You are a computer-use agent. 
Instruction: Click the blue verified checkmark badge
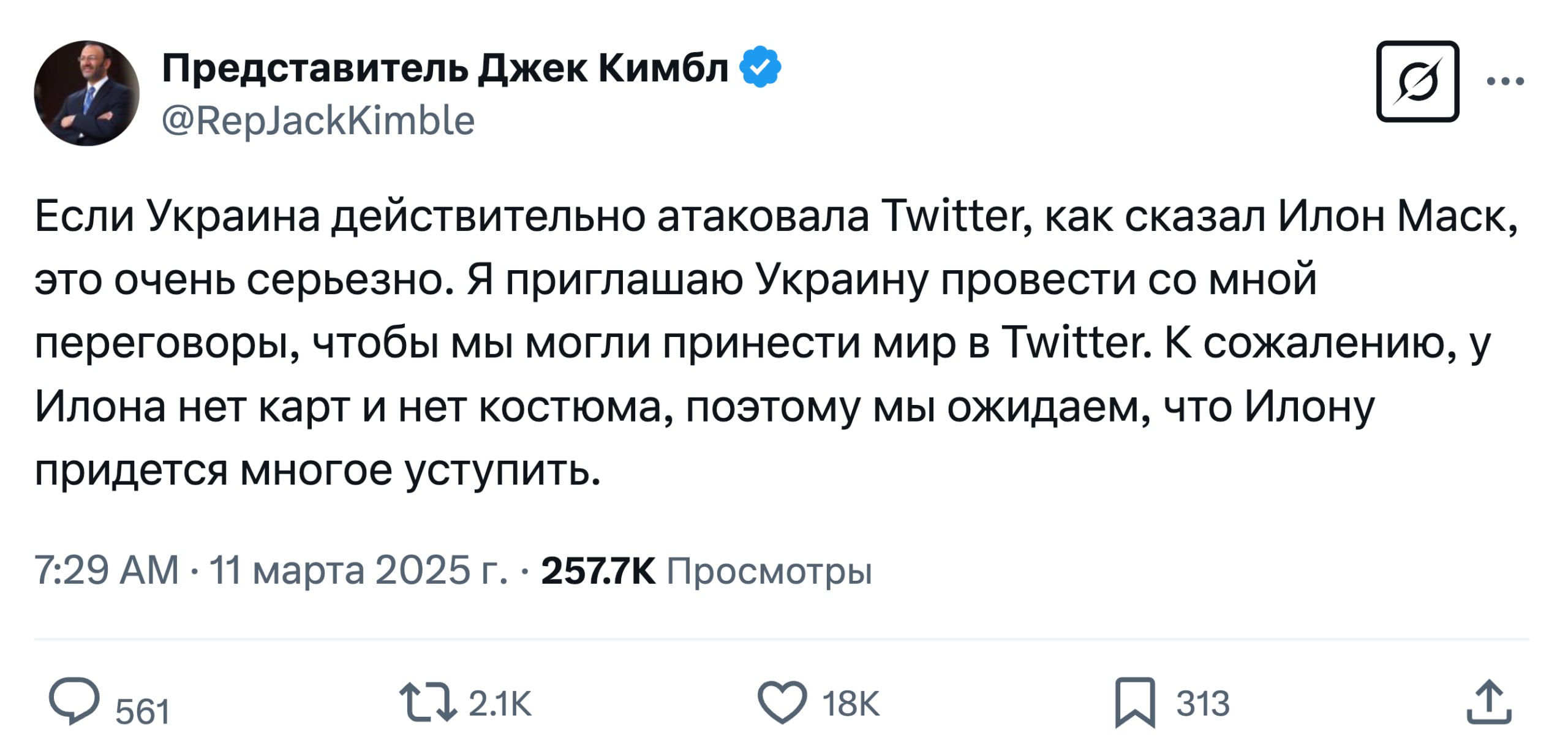760,67
